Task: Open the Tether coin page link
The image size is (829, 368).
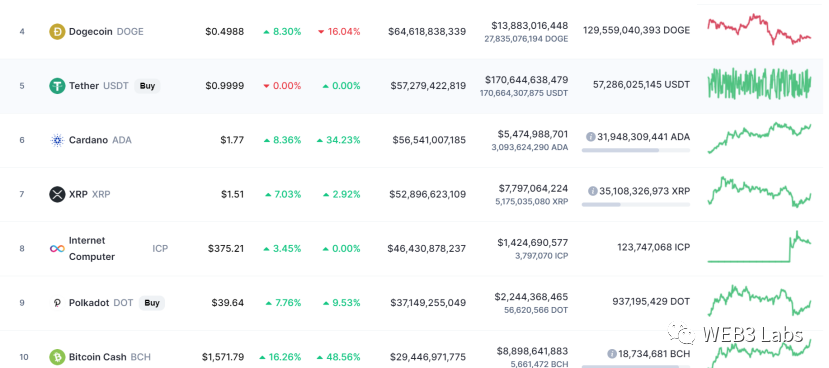Action: [x=84, y=86]
